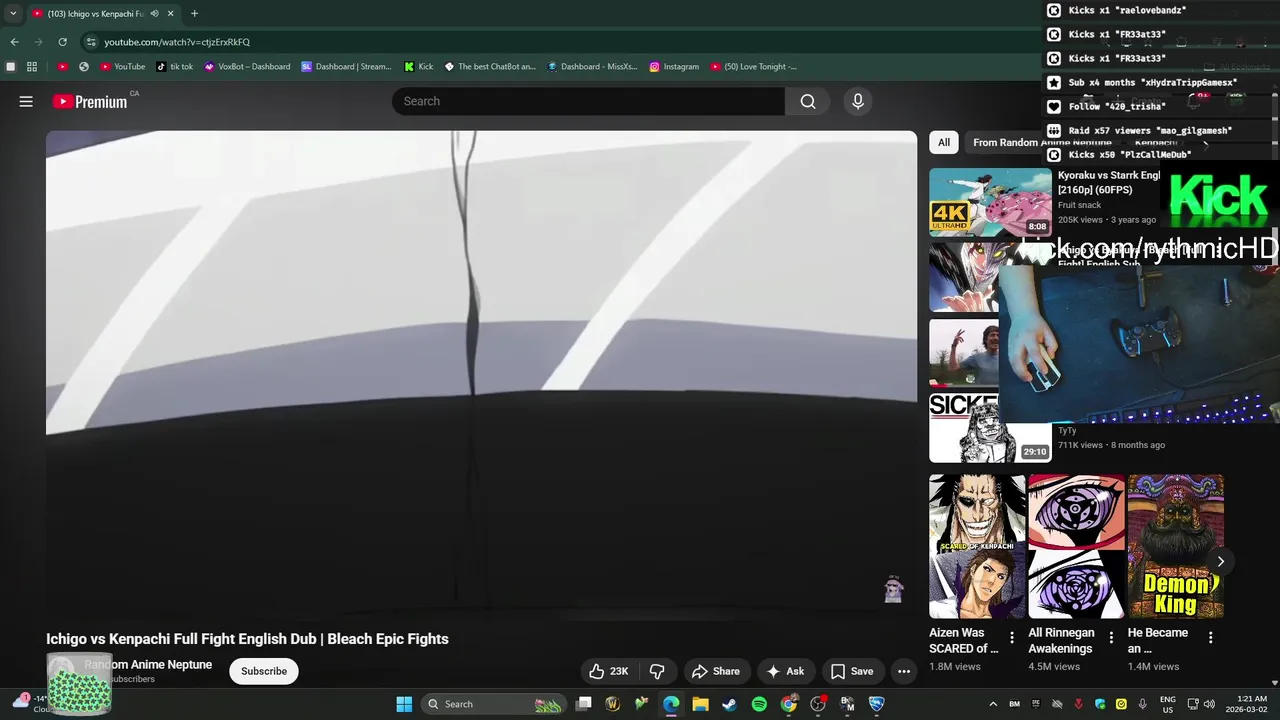The image size is (1280, 720).
Task: Mute the tab via speaker icon
Action: [x=154, y=14]
